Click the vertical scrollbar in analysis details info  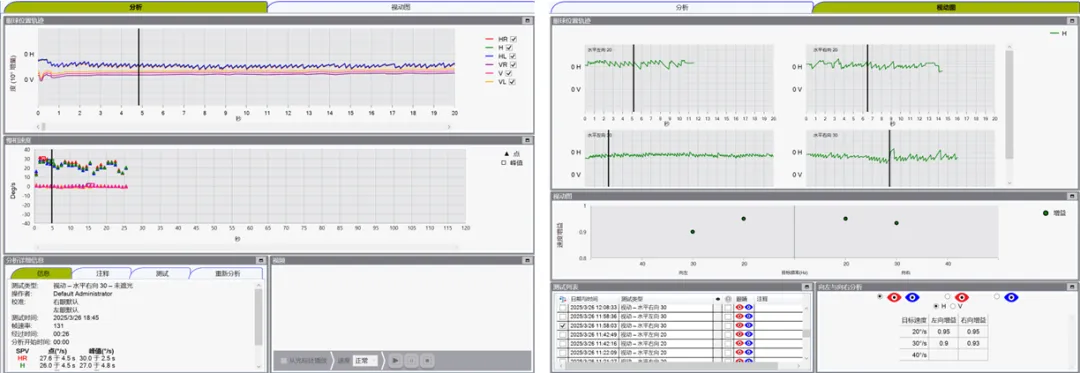(259, 317)
